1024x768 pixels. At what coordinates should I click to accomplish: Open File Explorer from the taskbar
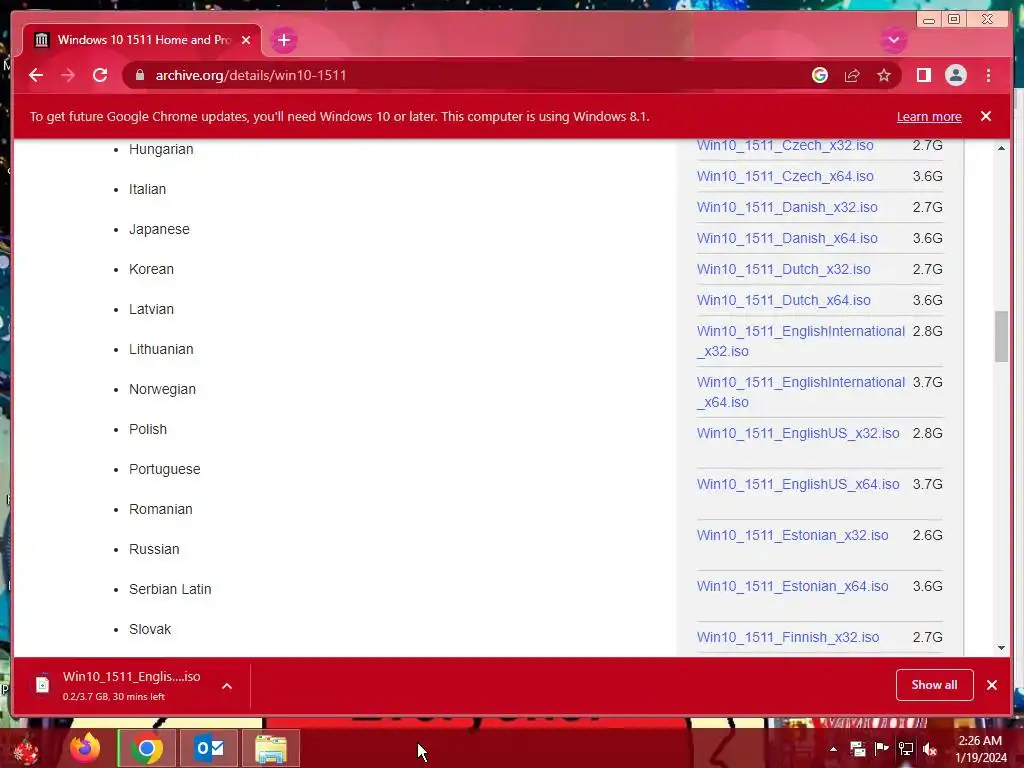click(x=270, y=748)
